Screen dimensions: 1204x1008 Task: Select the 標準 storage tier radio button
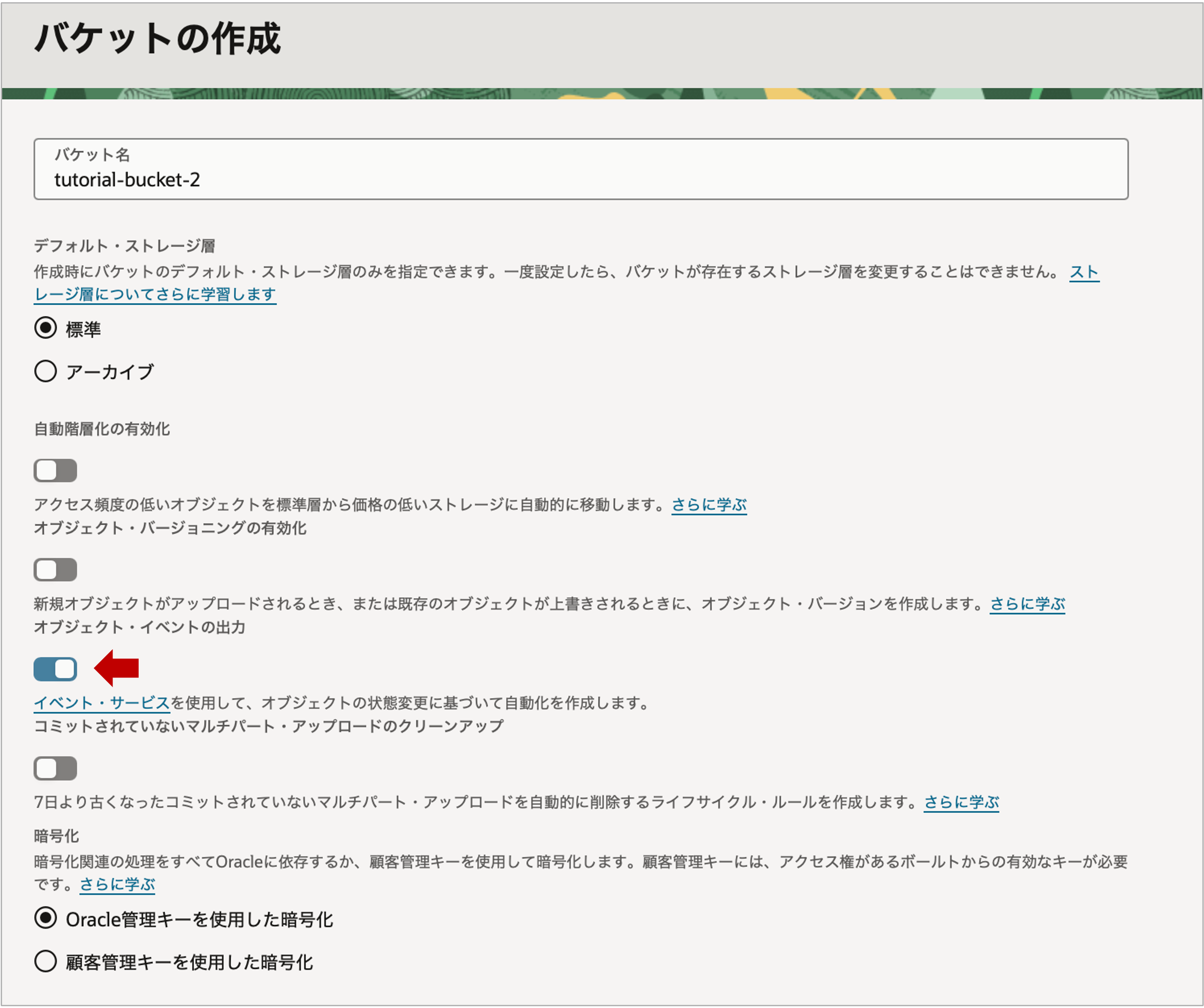tap(45, 328)
